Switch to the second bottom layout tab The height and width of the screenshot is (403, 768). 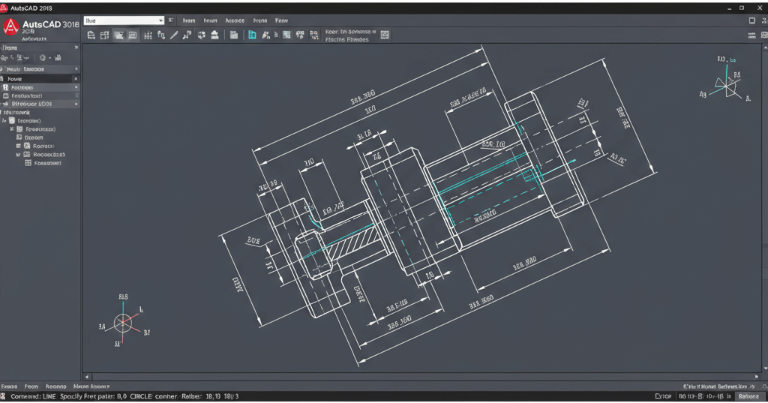(31, 386)
